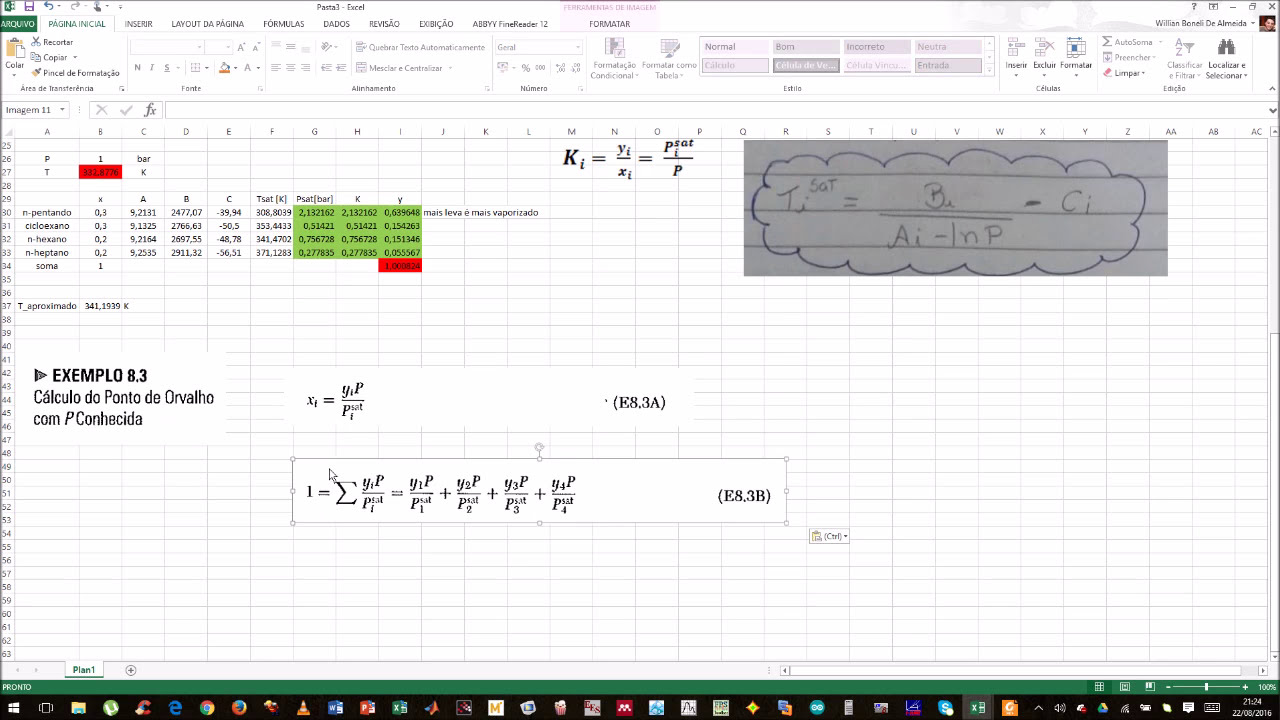Select the Plan1 sheet tab
1280x720 pixels.
pyautogui.click(x=83, y=670)
